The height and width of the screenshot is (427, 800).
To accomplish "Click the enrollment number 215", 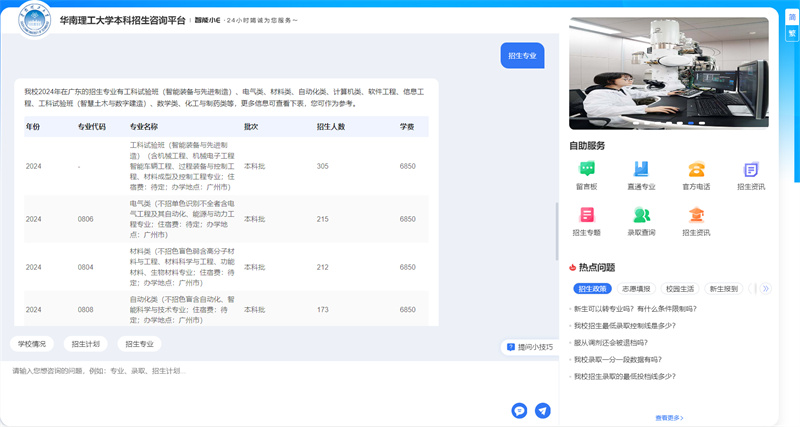I will pyautogui.click(x=322, y=219).
